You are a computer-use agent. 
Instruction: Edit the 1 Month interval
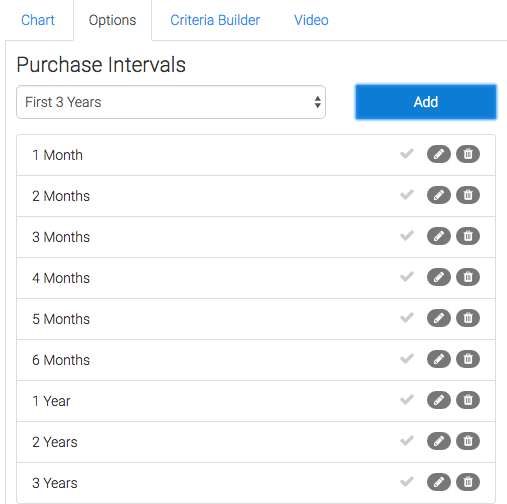coord(439,154)
